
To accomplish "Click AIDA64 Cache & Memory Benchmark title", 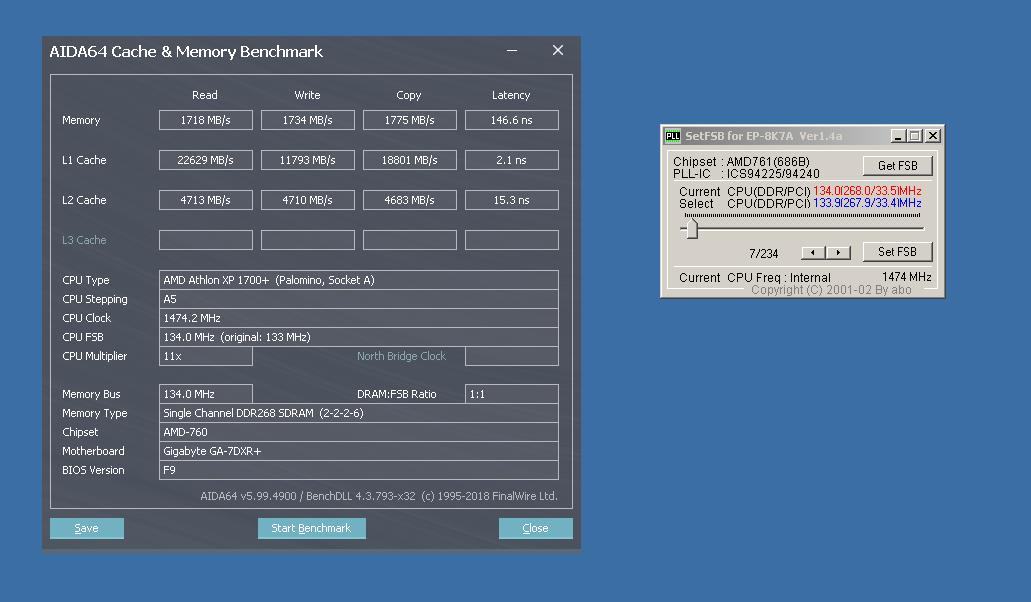I will point(186,51).
